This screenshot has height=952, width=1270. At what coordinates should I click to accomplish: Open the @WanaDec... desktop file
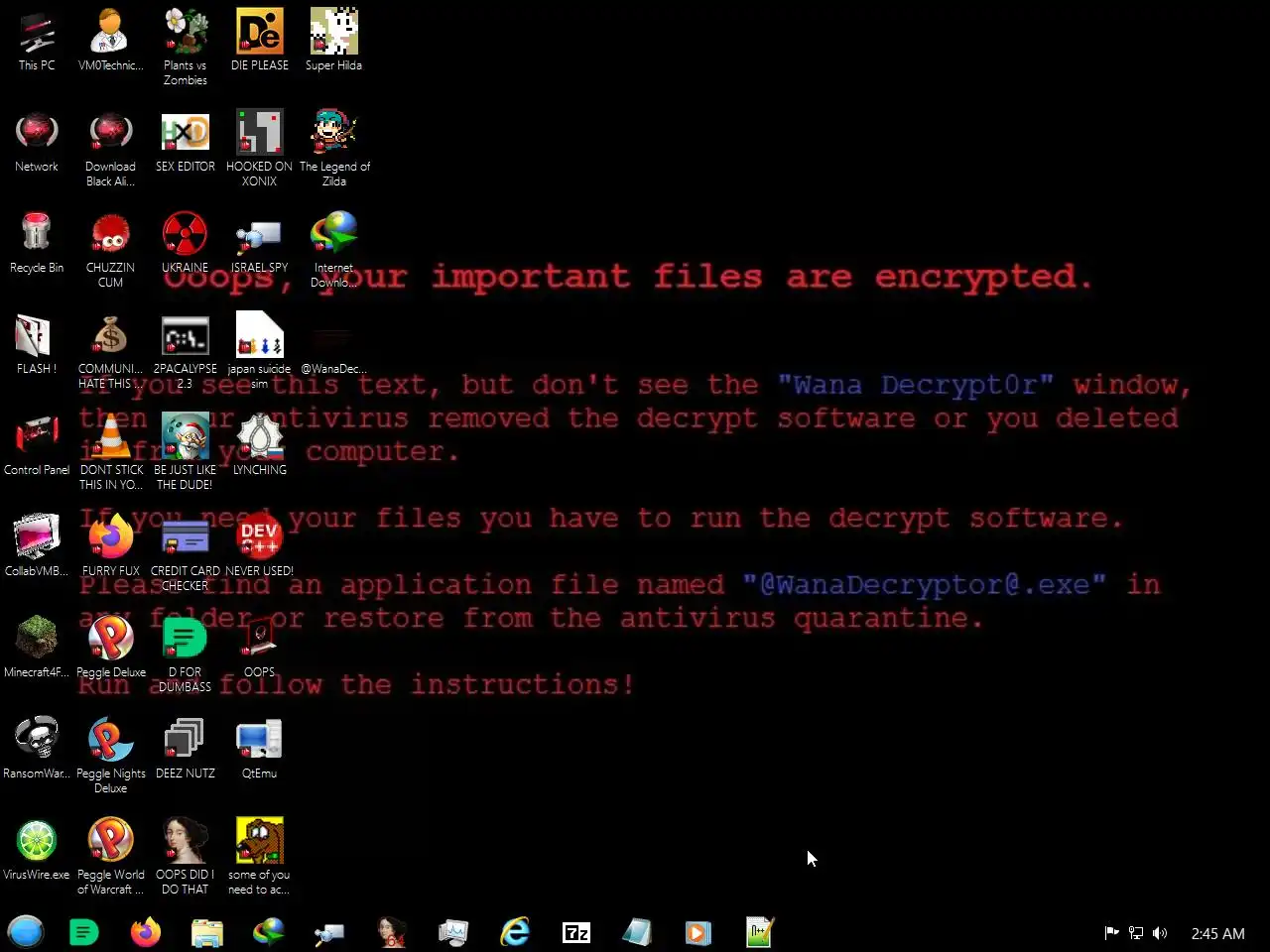[333, 343]
